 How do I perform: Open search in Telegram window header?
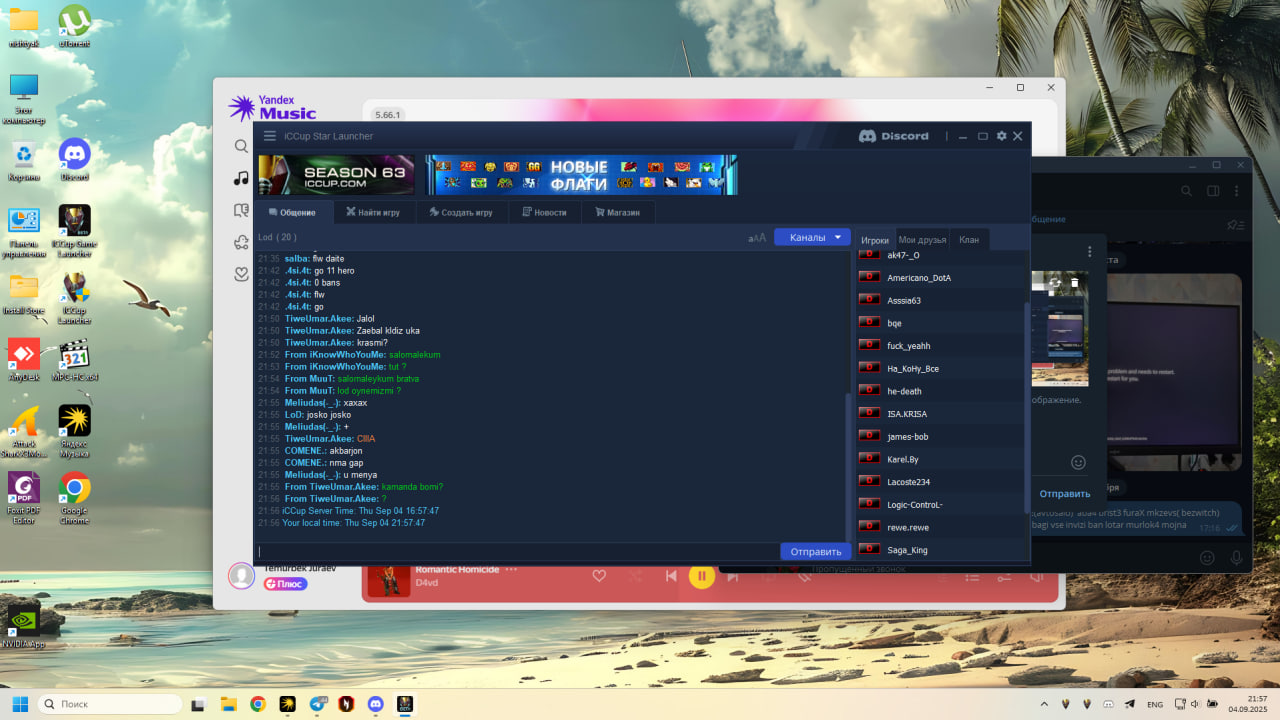1186,191
